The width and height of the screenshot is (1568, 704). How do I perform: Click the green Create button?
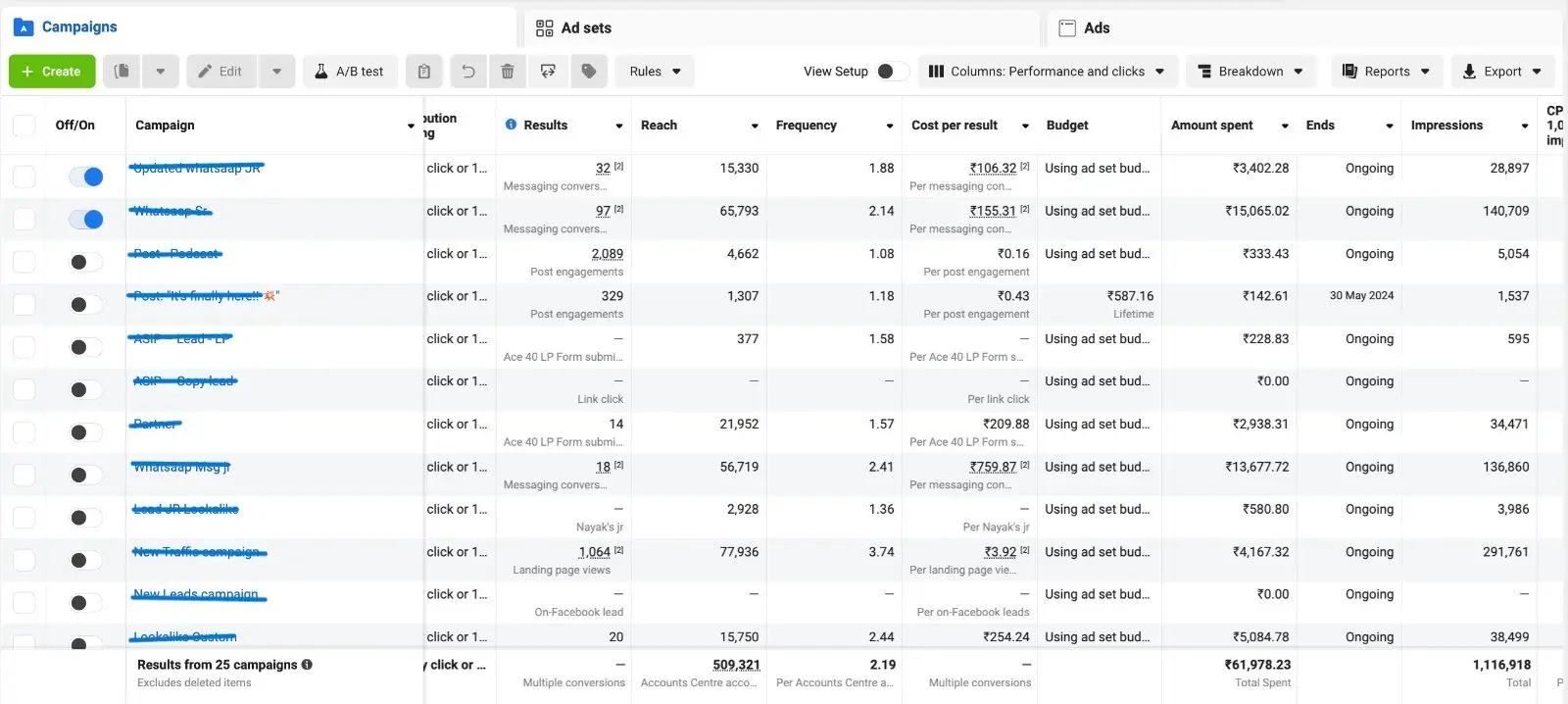(x=52, y=72)
